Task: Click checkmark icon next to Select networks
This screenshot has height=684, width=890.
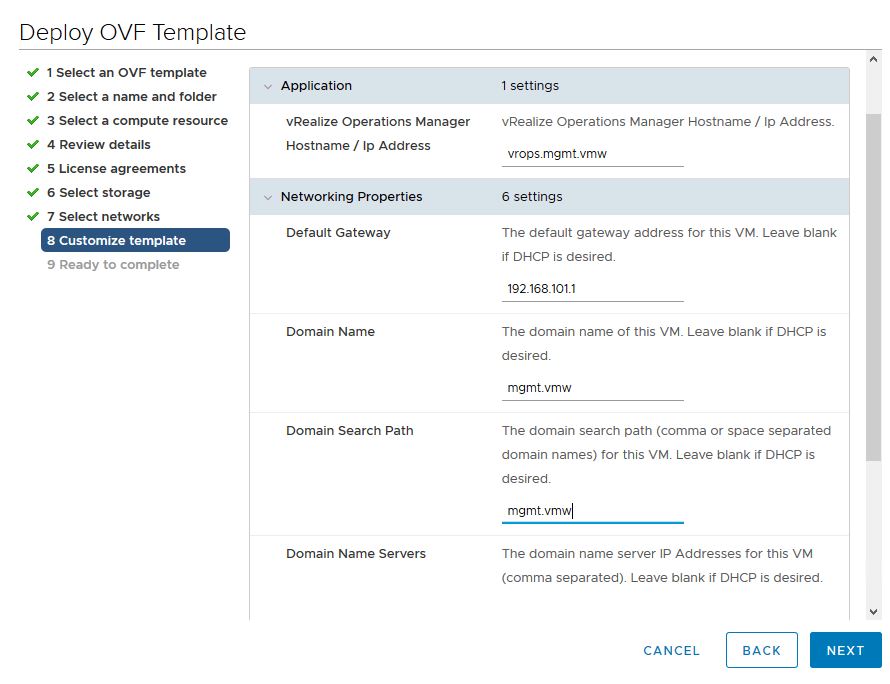Action: point(33,217)
